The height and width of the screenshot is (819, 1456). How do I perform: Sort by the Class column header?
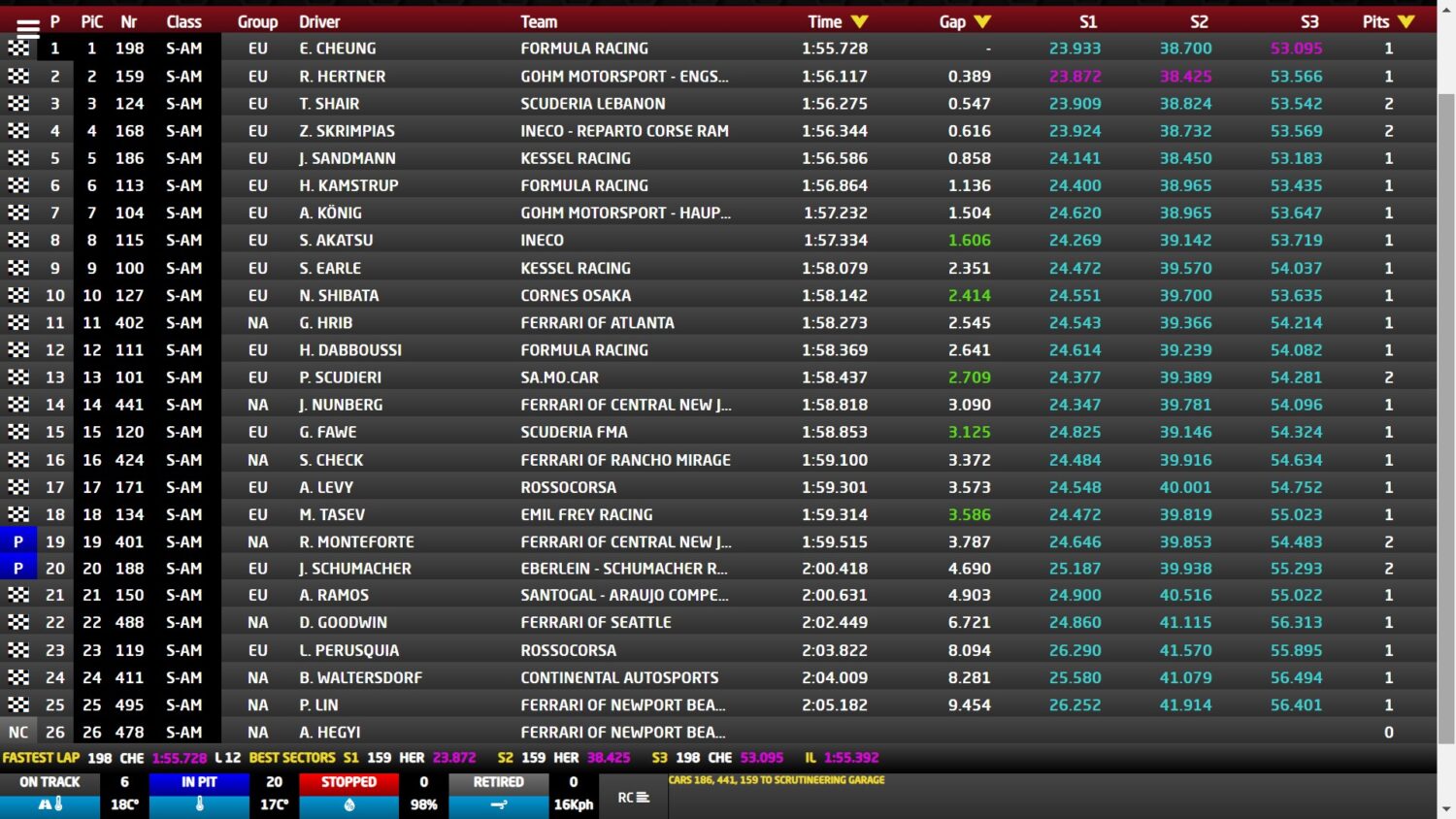click(183, 21)
